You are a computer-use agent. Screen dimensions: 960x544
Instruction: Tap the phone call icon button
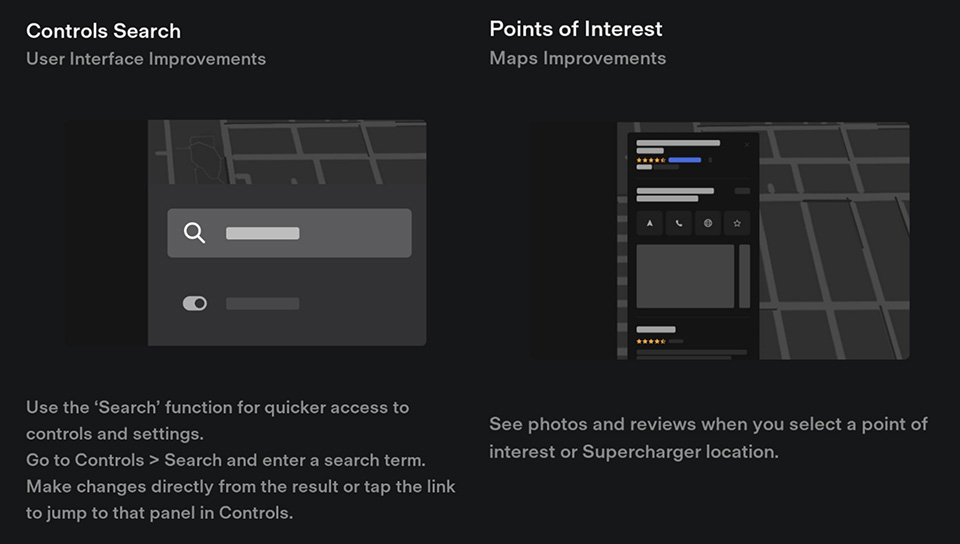point(679,223)
